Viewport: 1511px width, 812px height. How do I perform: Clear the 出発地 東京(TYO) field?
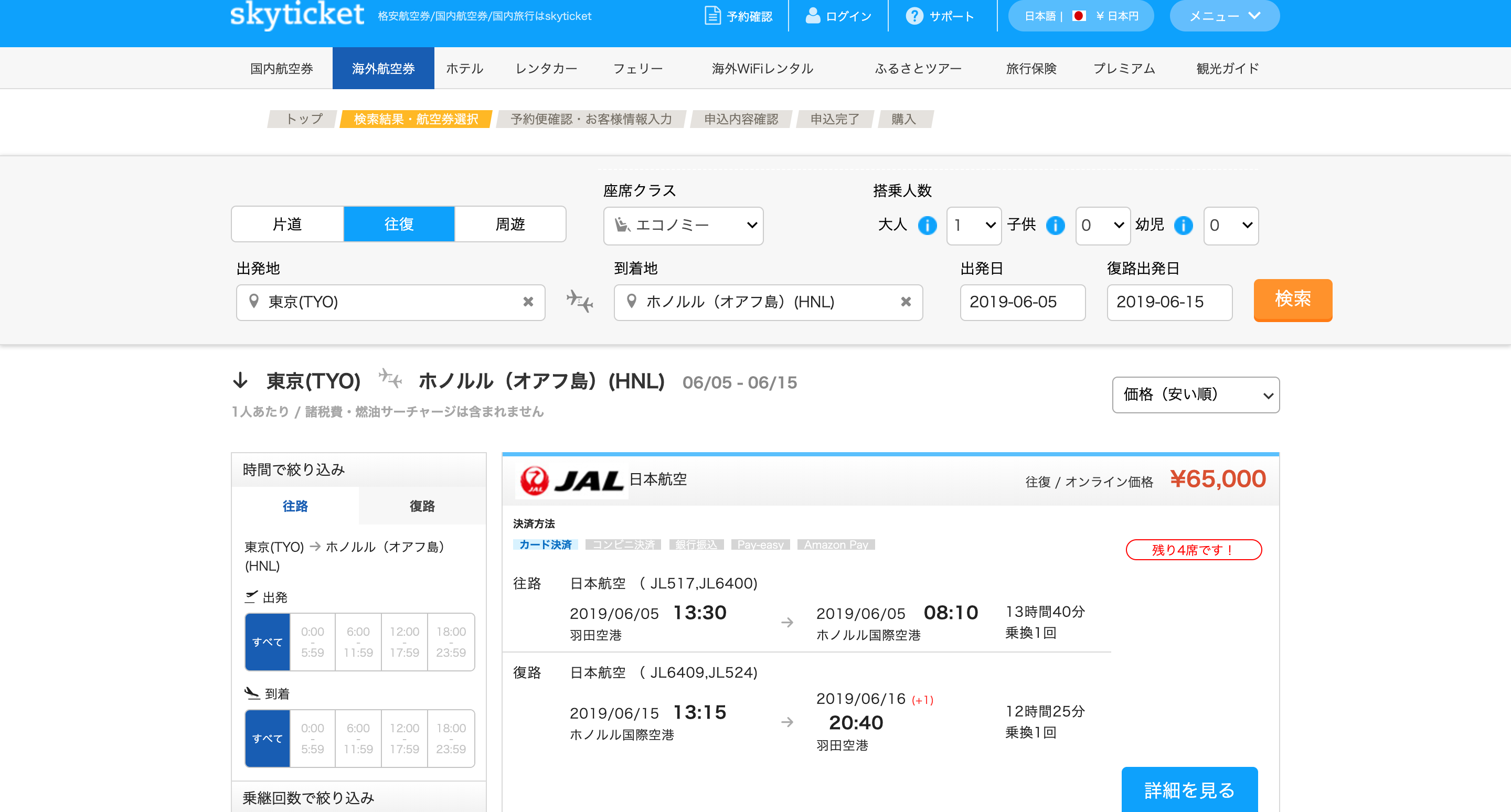[x=528, y=301]
